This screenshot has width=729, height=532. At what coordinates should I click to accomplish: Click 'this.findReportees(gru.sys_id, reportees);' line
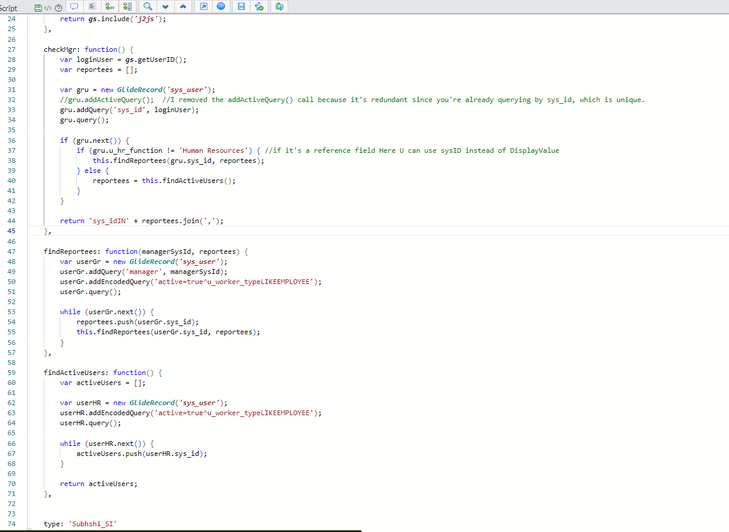179,160
